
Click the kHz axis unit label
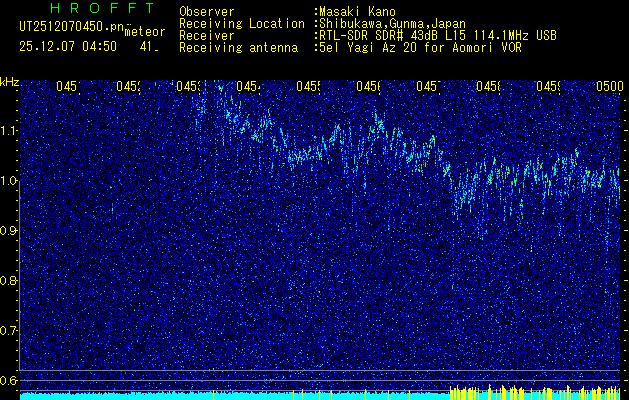(10, 82)
